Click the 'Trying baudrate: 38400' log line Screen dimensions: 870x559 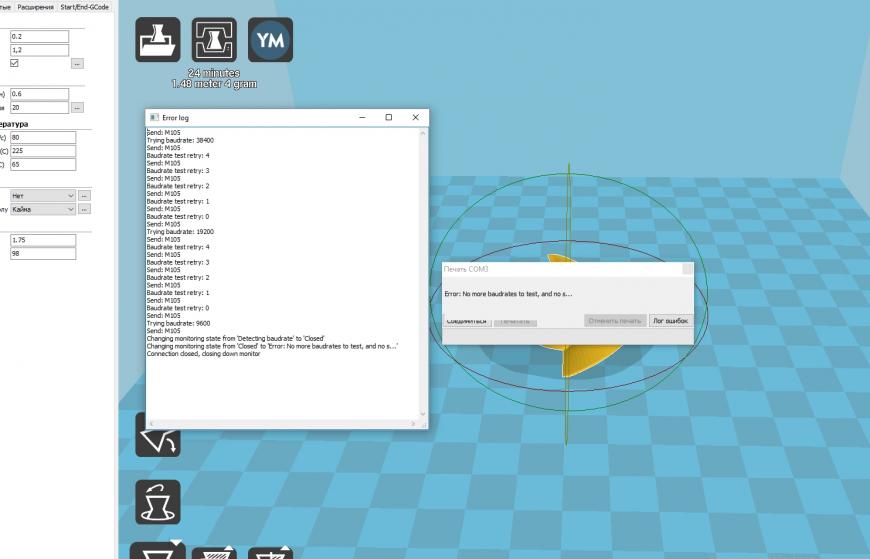click(180, 140)
